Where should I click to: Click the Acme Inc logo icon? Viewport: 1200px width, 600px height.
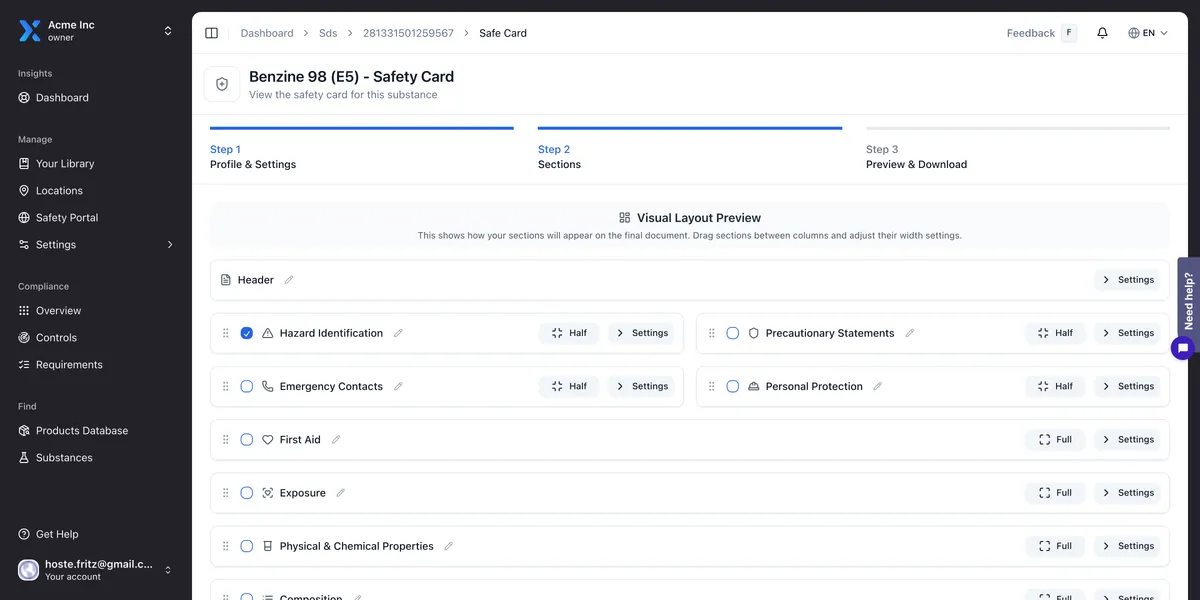[x=30, y=30]
